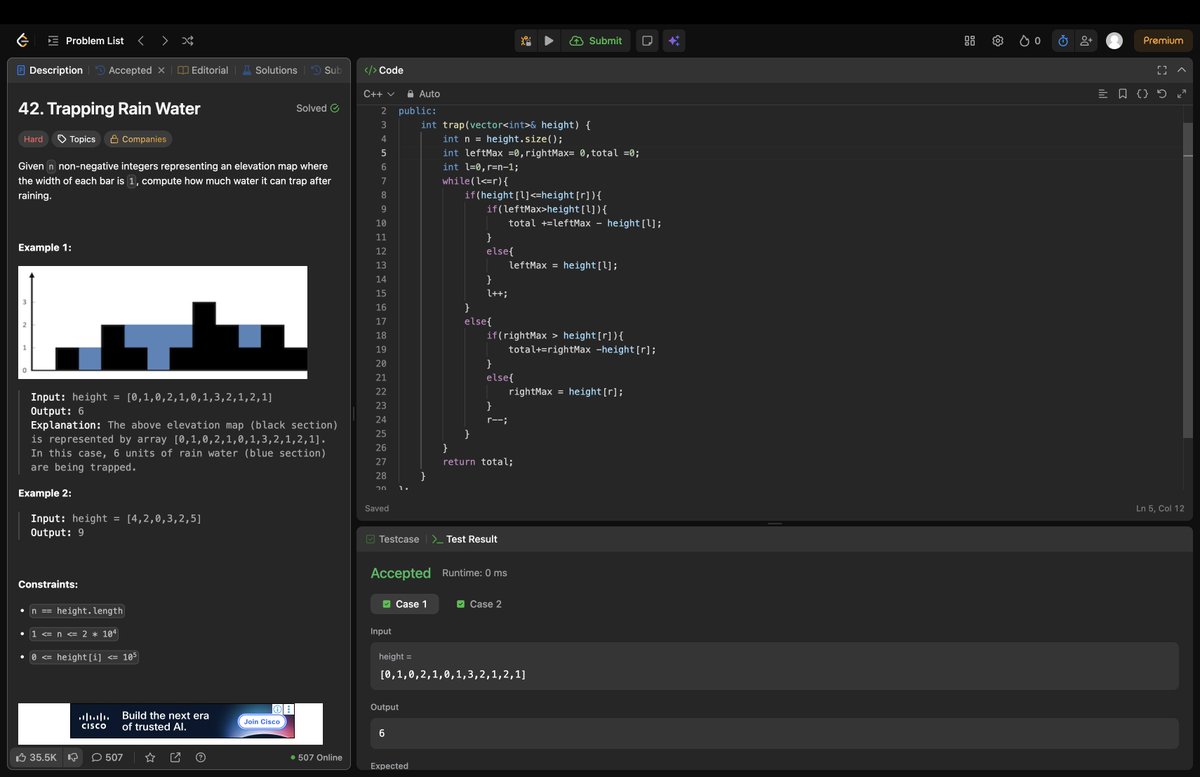Format the code using the format lines icon
Viewport: 1200px width, 777px height.
click(1103, 93)
